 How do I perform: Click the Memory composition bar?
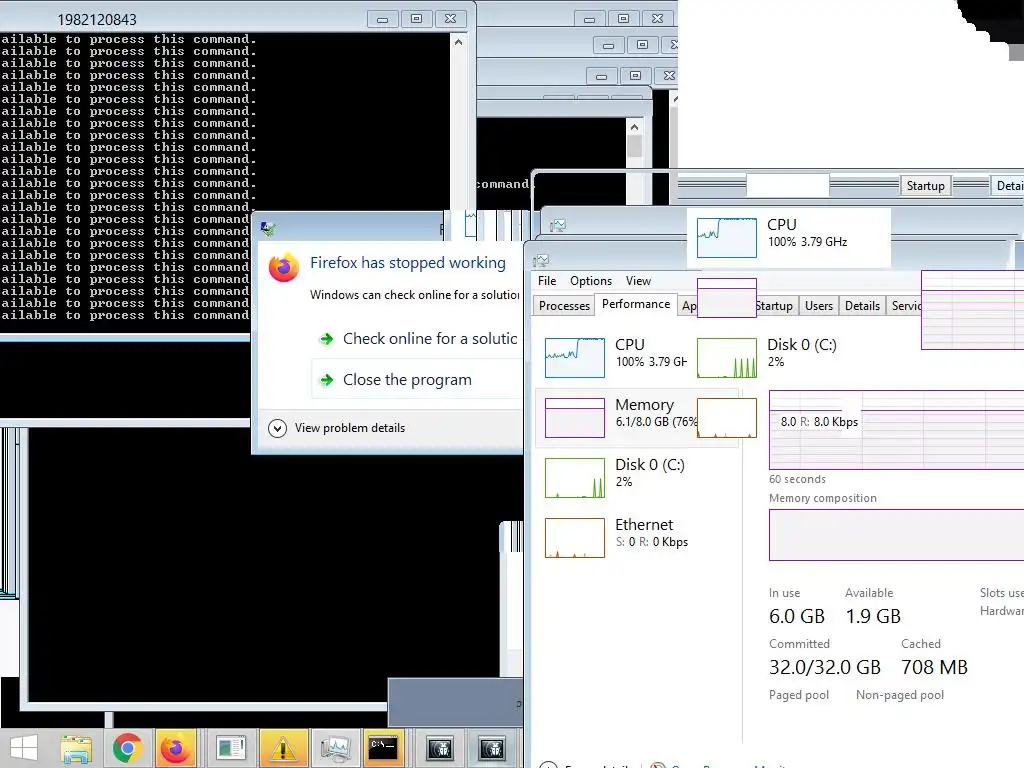[897, 535]
